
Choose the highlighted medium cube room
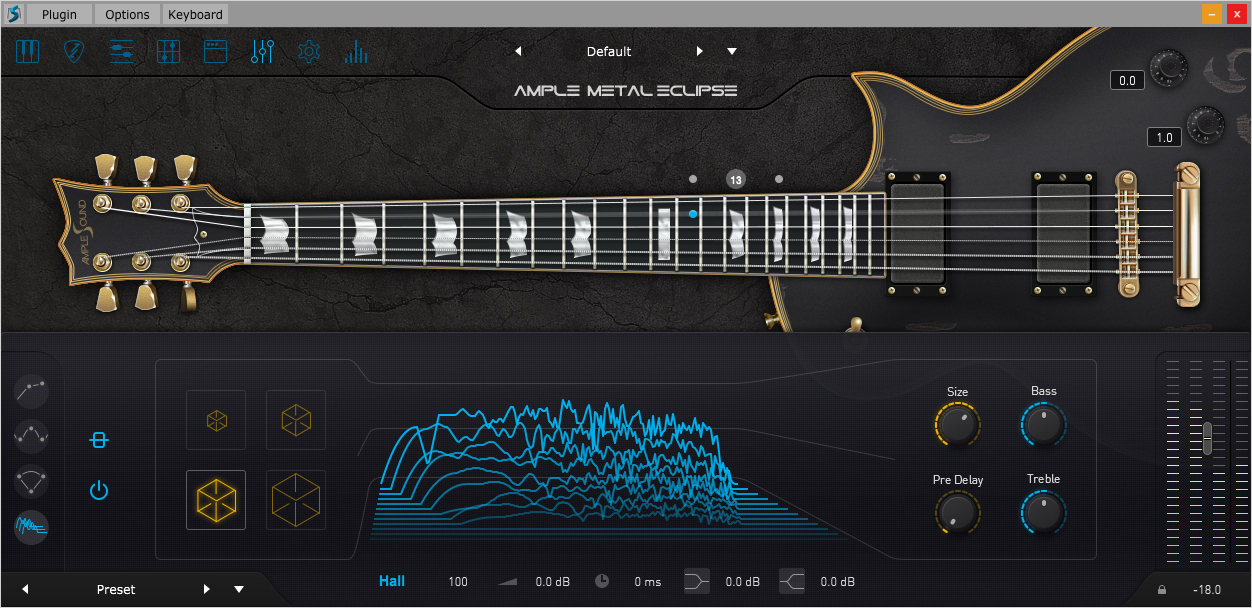pyautogui.click(x=216, y=500)
